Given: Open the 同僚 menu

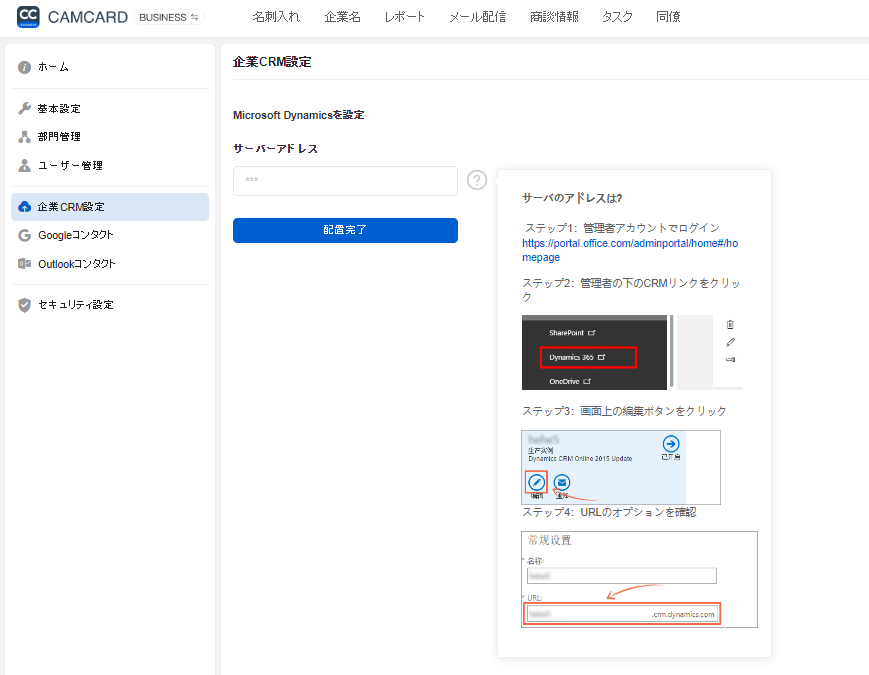Looking at the screenshot, I should (668, 17).
